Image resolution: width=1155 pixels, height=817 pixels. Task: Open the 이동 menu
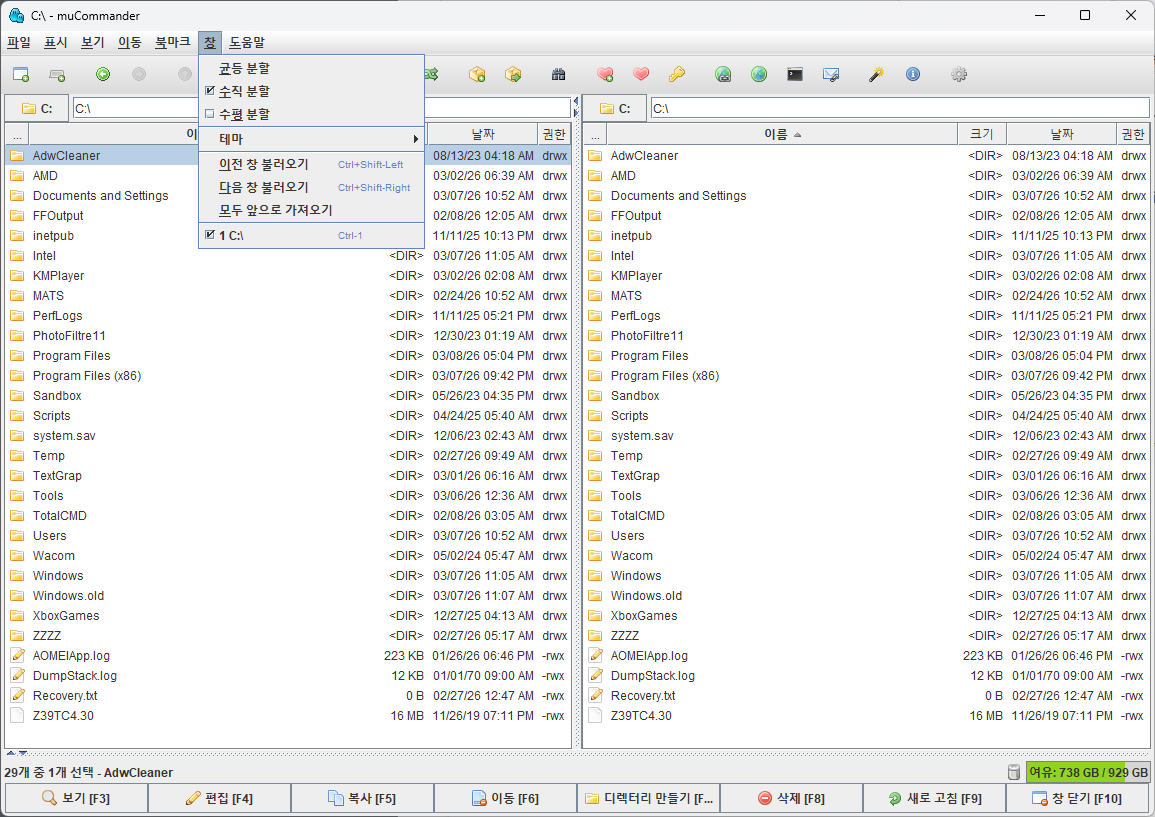[130, 43]
